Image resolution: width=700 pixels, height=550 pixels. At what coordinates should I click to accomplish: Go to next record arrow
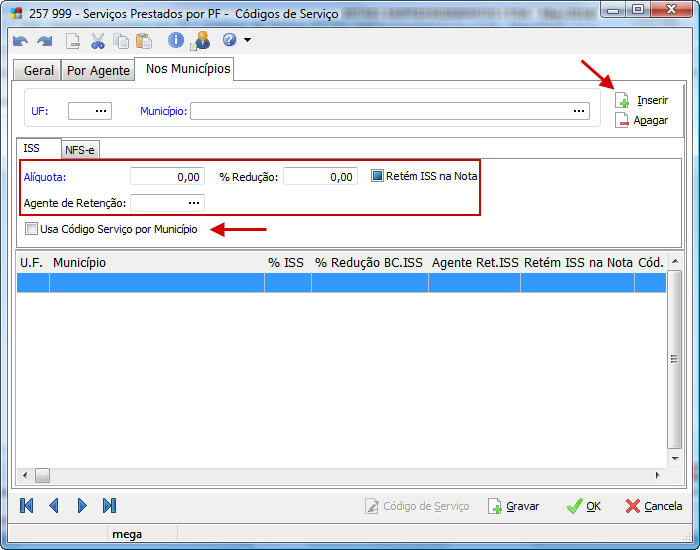pyautogui.click(x=82, y=506)
